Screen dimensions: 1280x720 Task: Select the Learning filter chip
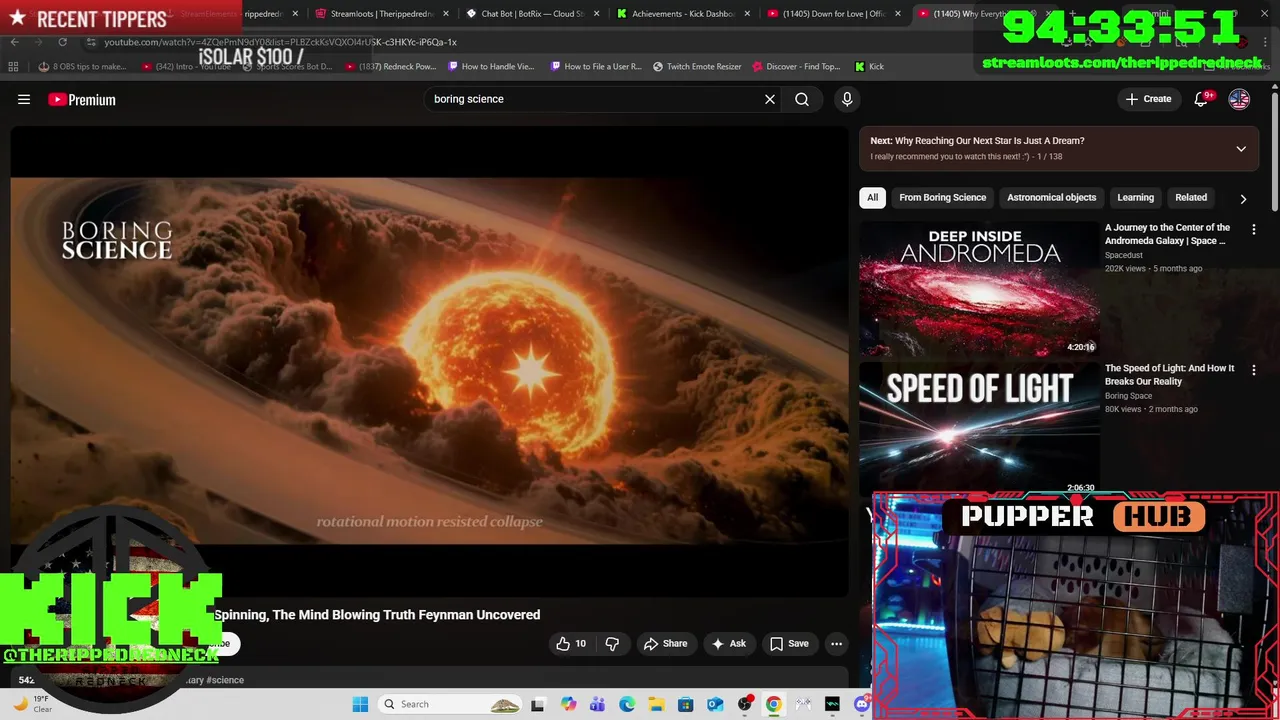pos(1135,197)
